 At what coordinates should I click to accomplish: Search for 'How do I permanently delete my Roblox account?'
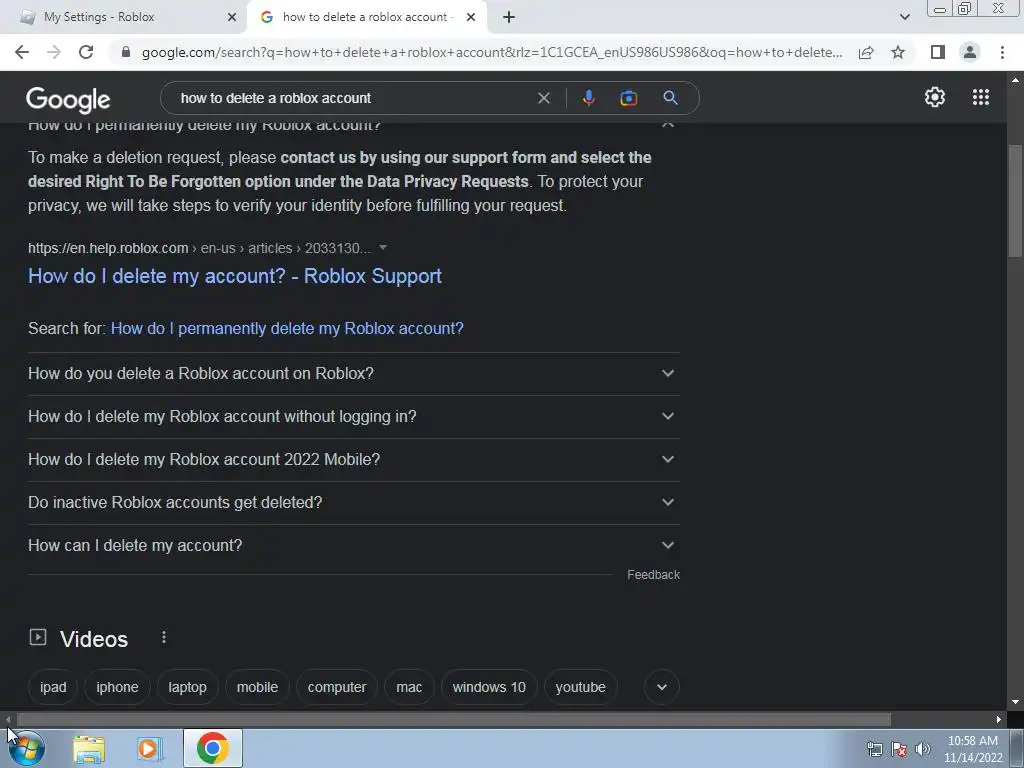click(287, 328)
